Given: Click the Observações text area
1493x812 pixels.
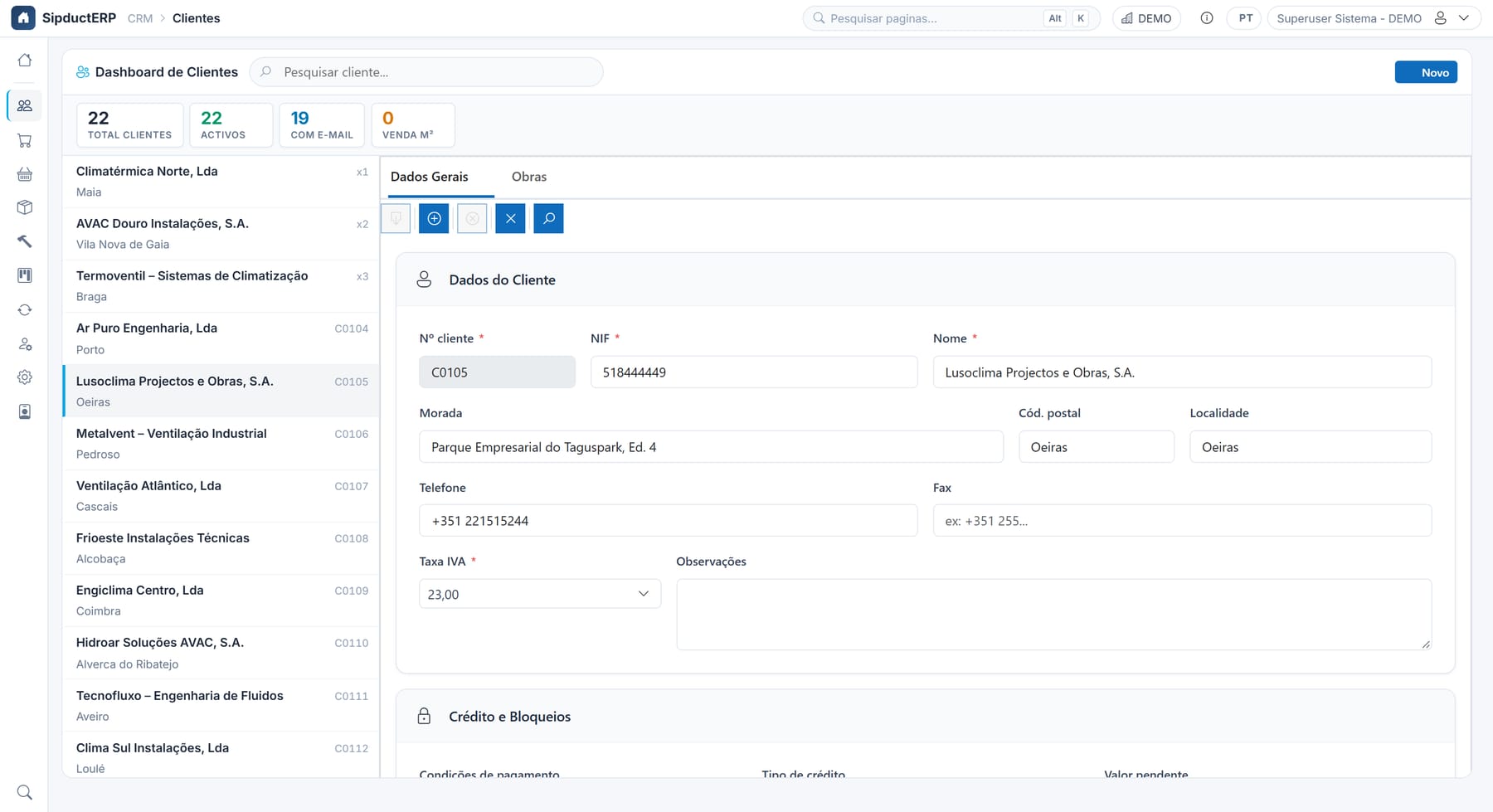Looking at the screenshot, I should tap(1053, 615).
